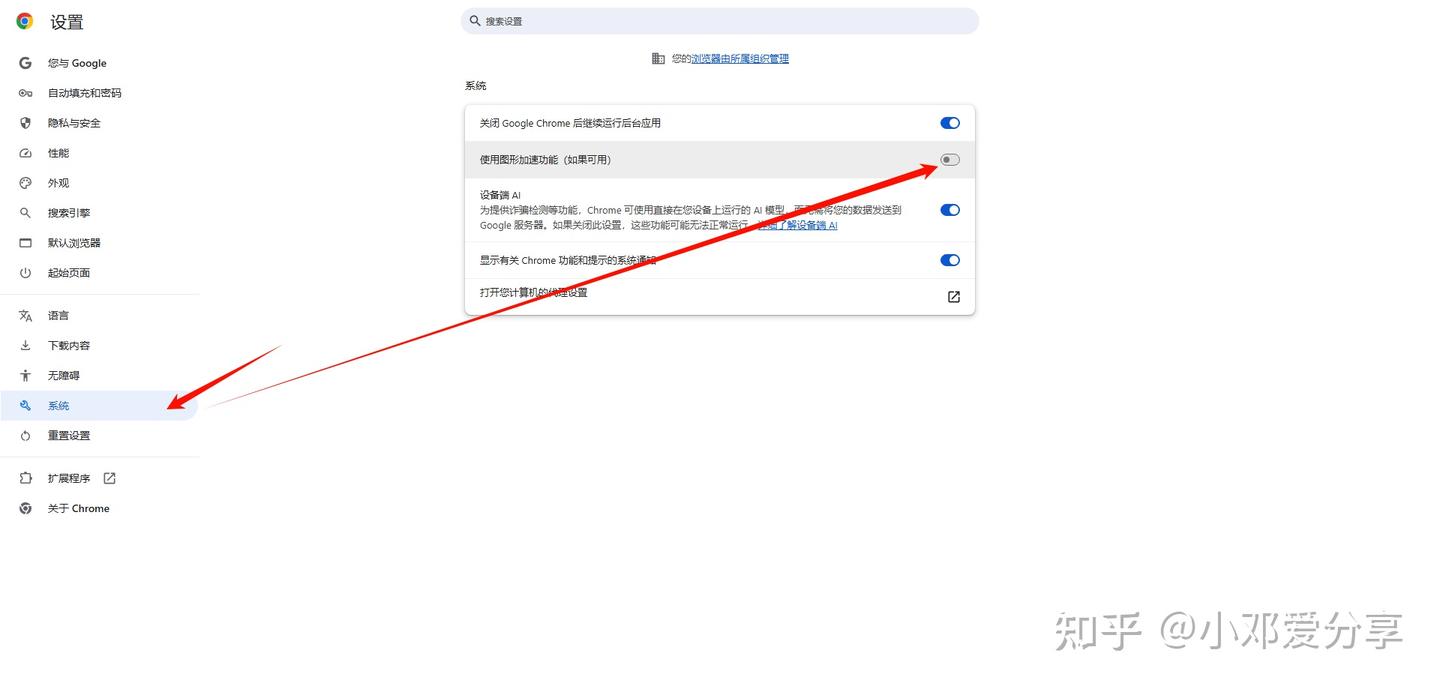Toggle 关闭 Google Chrome 后继续运行后台应用
Screen dimensions: 1440x689
tap(950, 123)
